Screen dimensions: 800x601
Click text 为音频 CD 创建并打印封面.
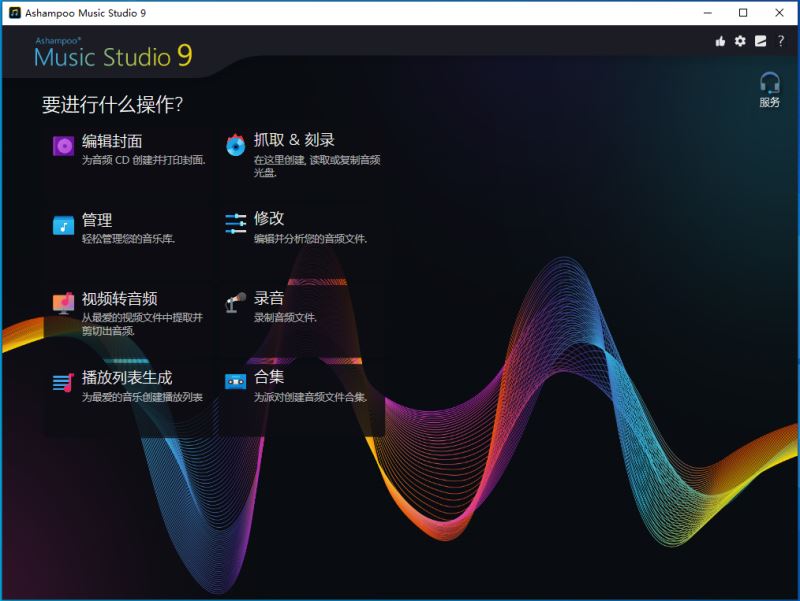(x=143, y=160)
